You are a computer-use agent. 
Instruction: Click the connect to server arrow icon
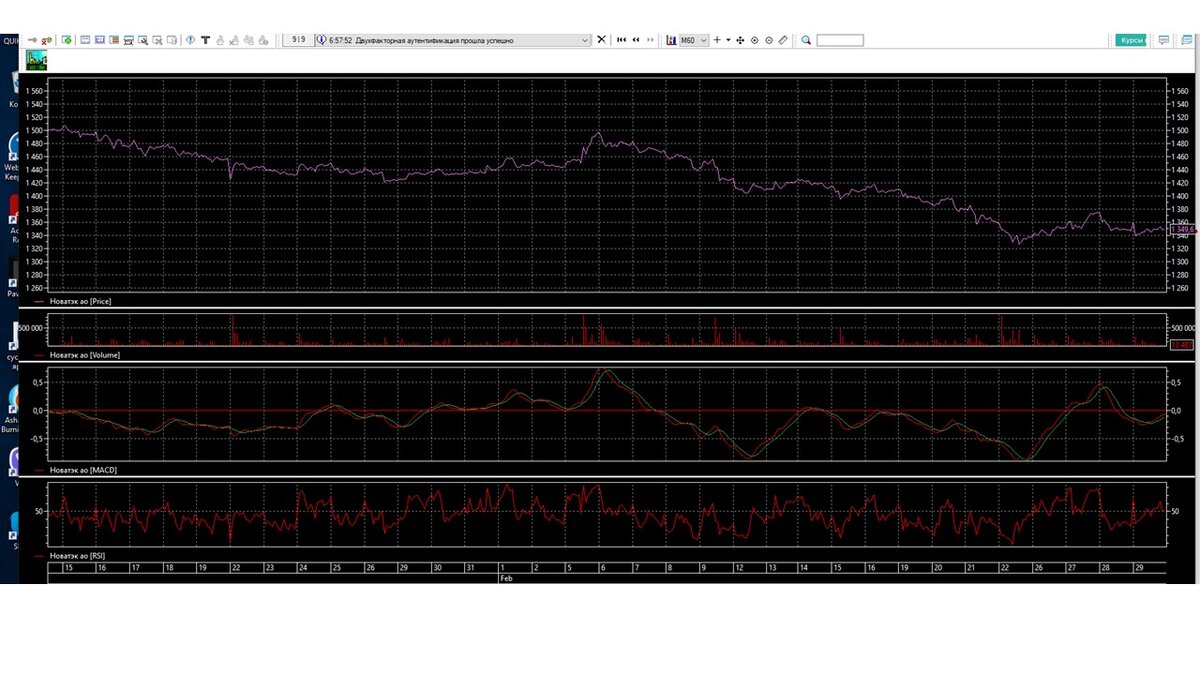pyautogui.click(x=33, y=40)
